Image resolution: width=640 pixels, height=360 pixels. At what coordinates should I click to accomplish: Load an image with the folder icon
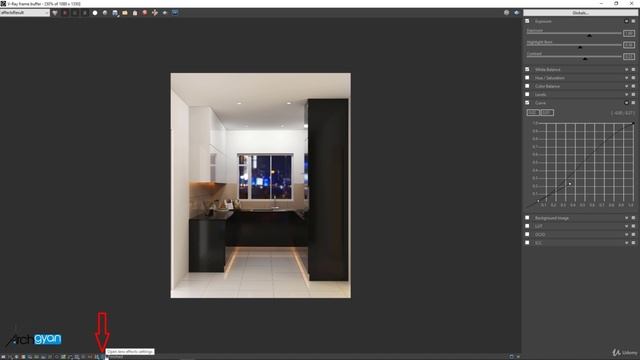tap(125, 13)
